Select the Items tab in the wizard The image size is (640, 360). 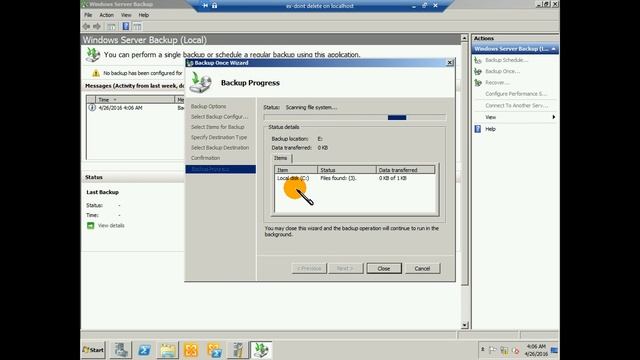click(281, 158)
